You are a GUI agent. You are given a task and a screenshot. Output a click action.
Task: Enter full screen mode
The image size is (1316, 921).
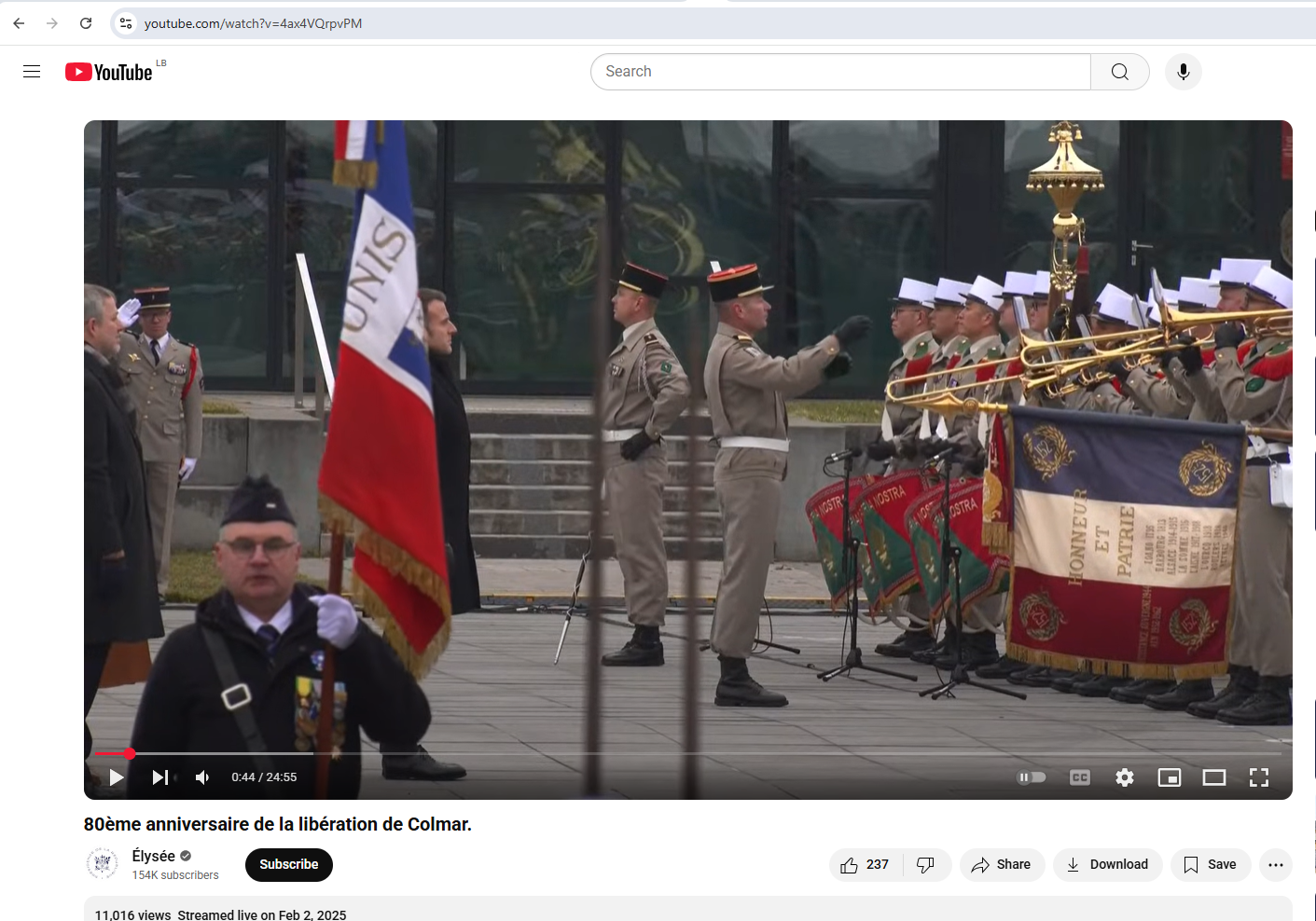coord(1258,777)
